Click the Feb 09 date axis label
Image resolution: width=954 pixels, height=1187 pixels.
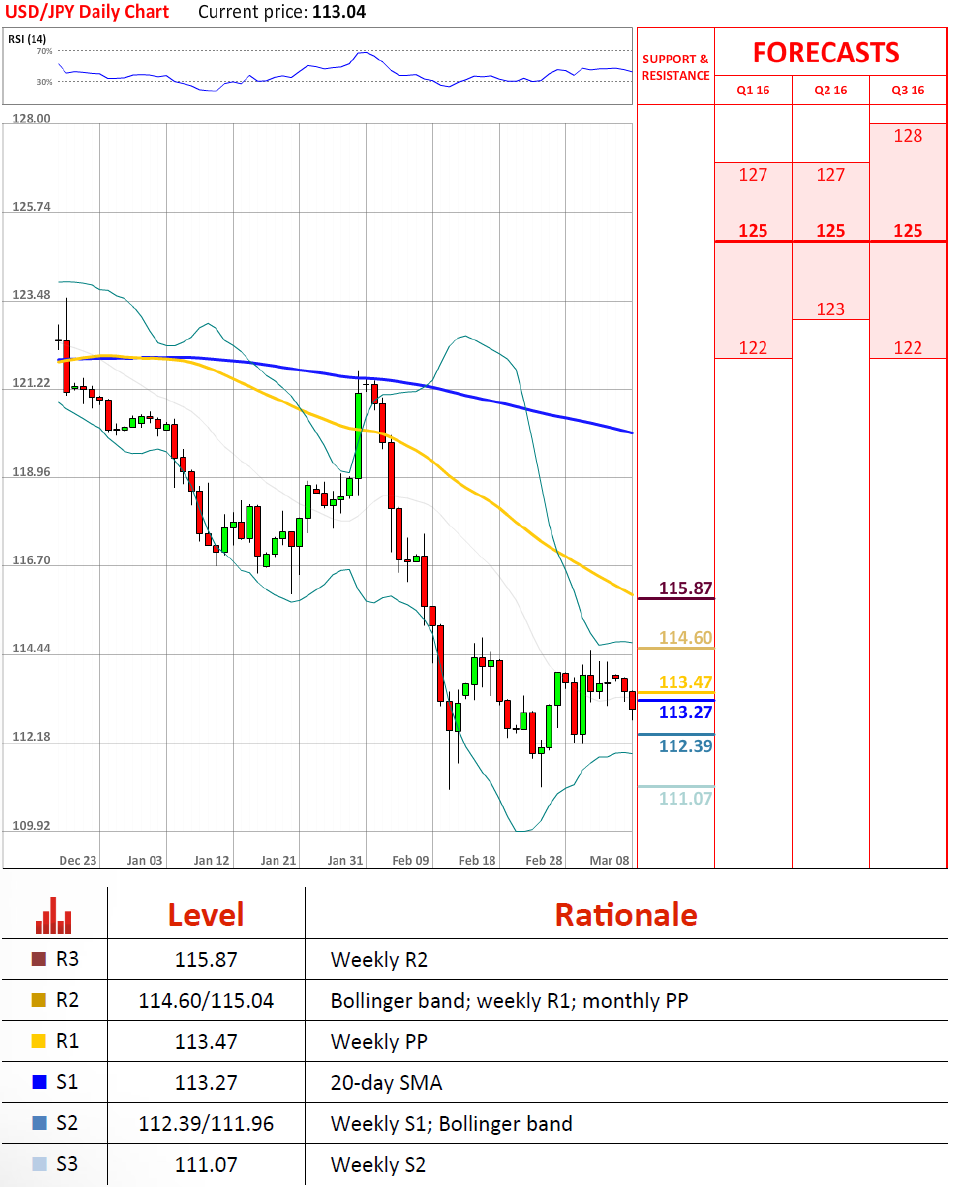point(411,861)
